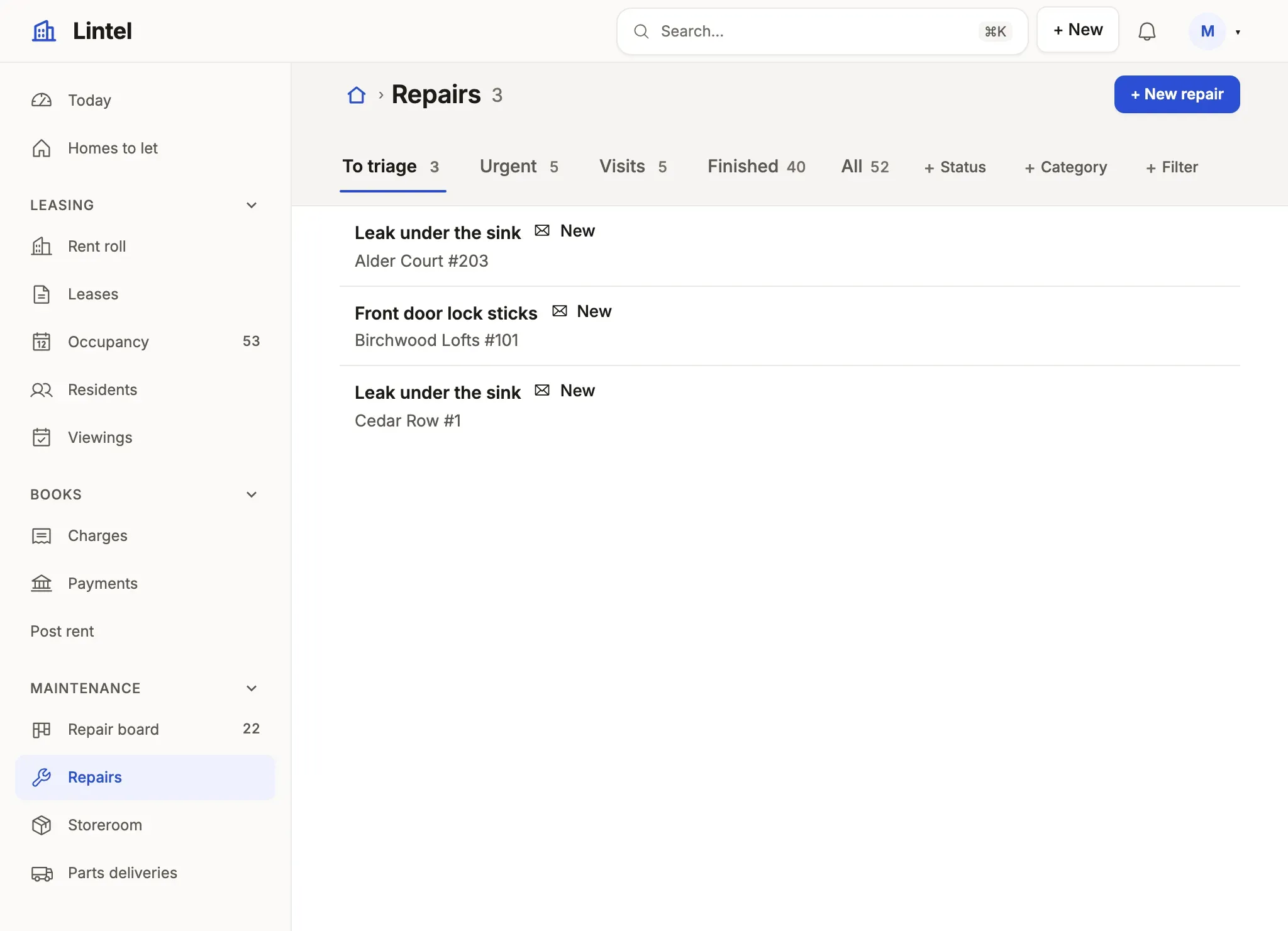Open the + Filter option
This screenshot has height=931, width=1288.
(1172, 167)
